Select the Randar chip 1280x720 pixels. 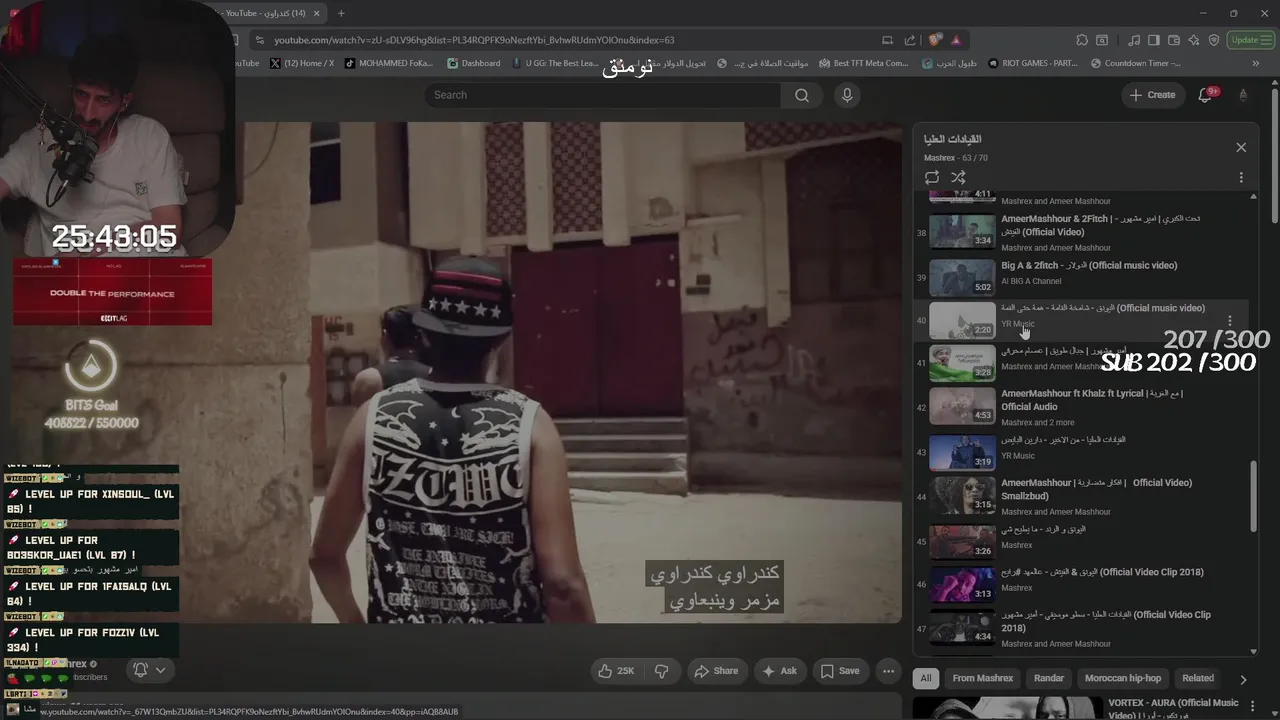point(1049,678)
